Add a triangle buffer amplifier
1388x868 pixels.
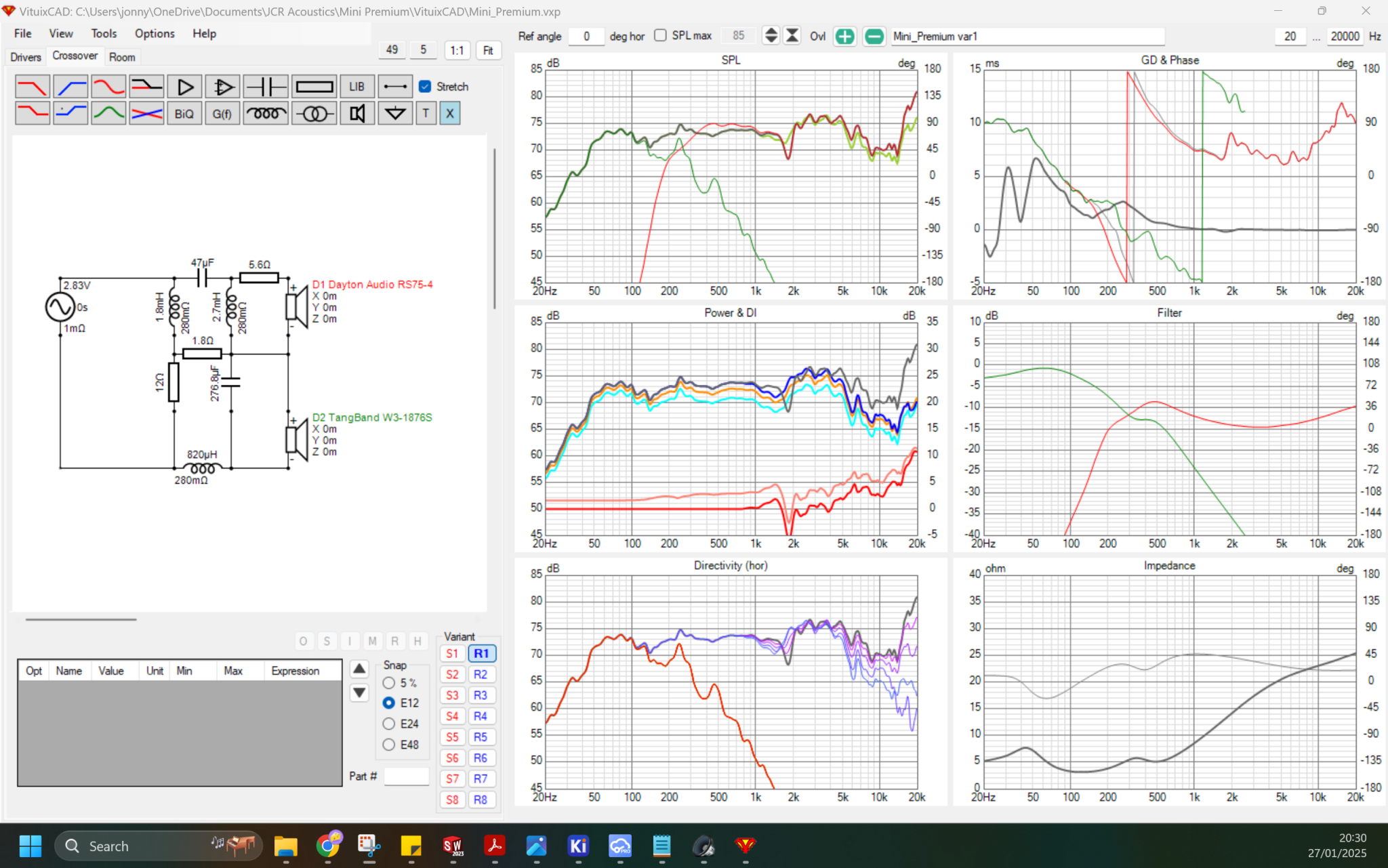tap(184, 87)
